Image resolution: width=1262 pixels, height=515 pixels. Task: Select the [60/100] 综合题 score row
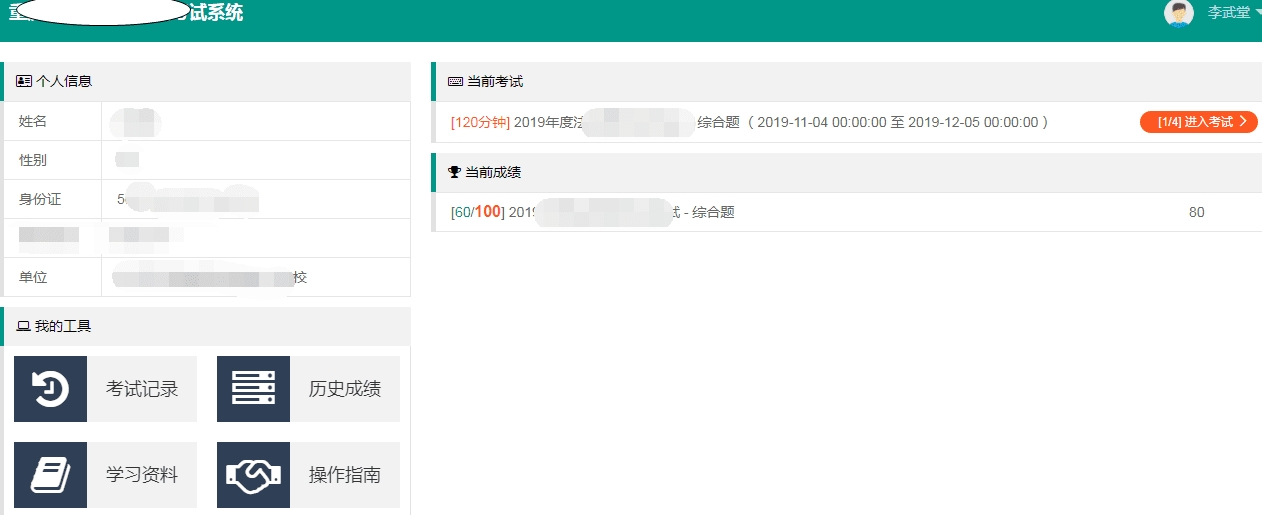(847, 212)
